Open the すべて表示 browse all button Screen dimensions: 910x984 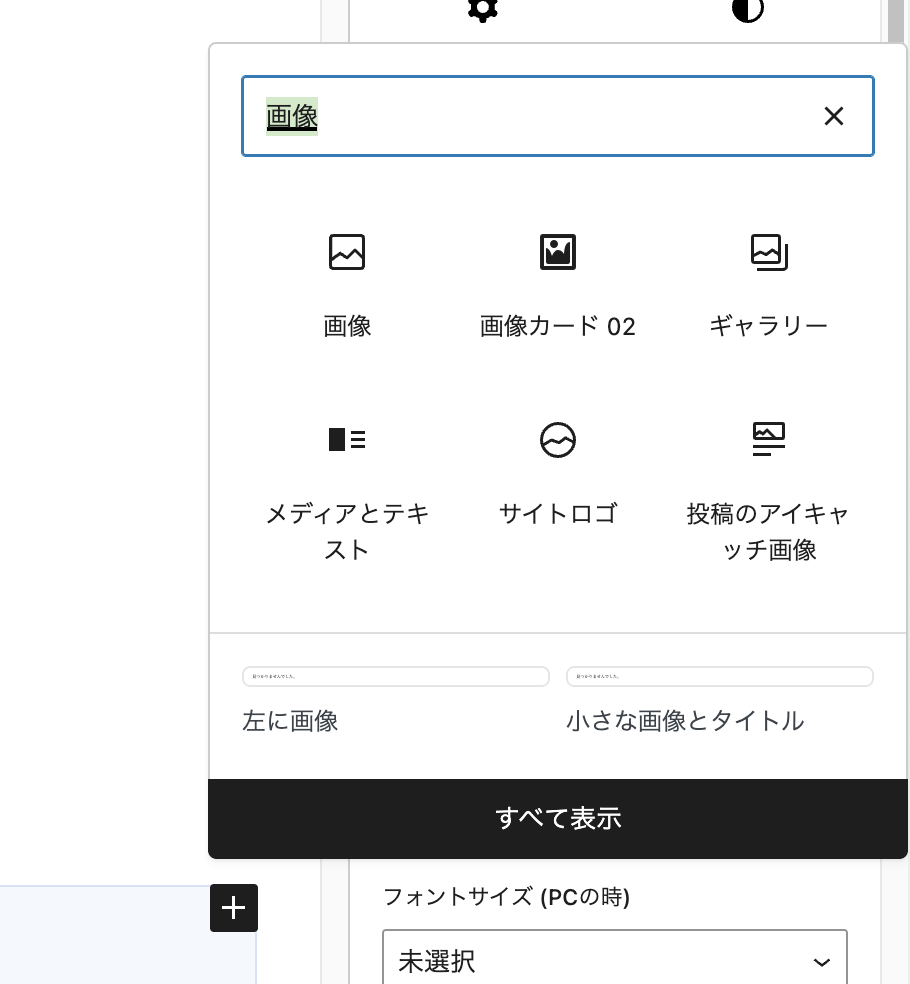[x=558, y=819]
